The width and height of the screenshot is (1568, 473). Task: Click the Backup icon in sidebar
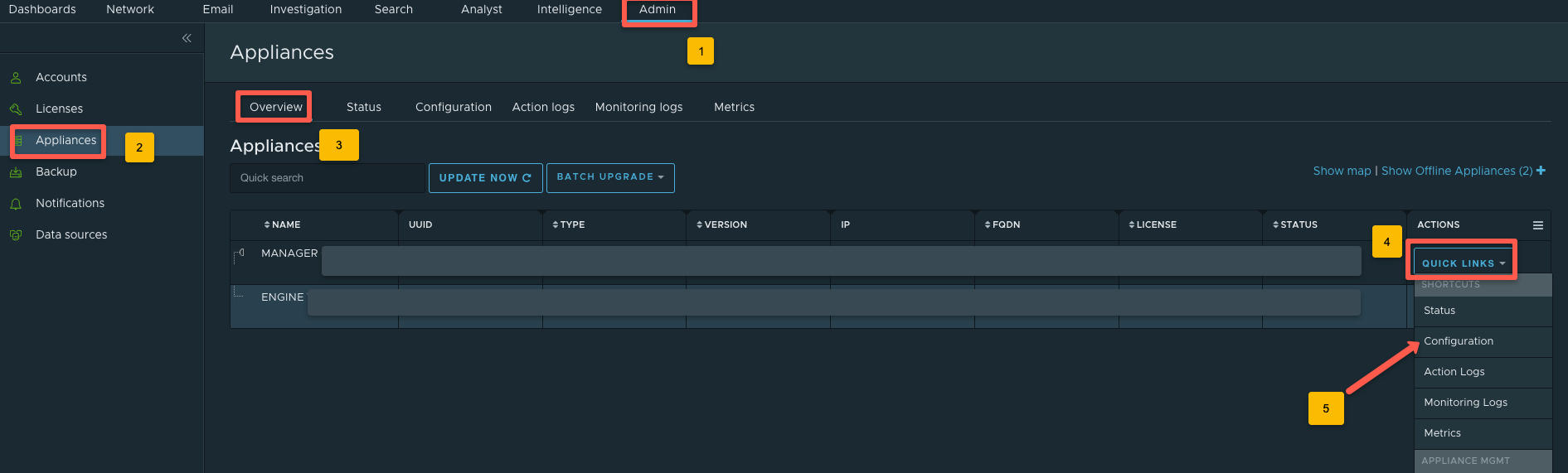tap(16, 172)
